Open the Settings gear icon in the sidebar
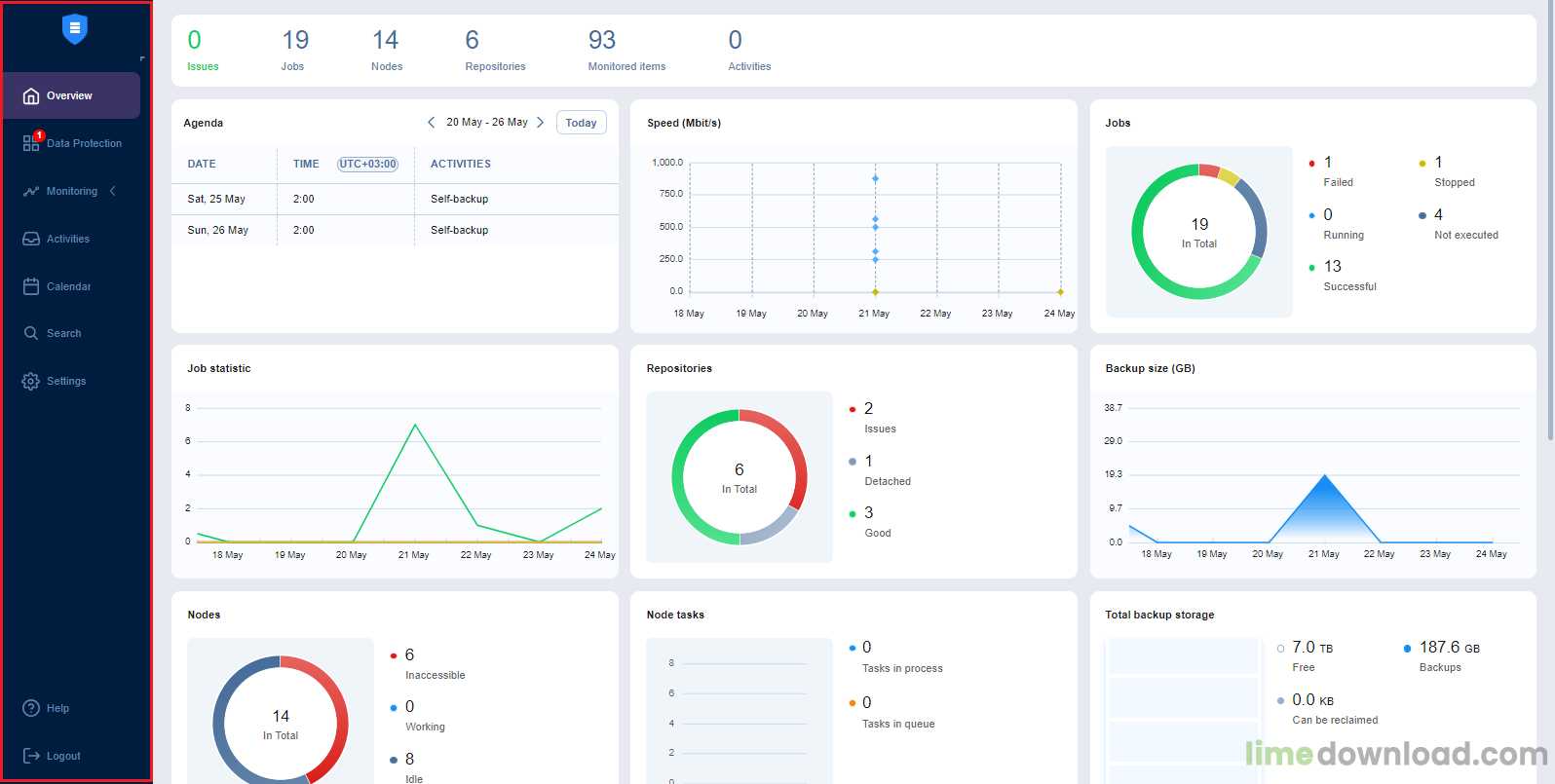 click(x=31, y=381)
